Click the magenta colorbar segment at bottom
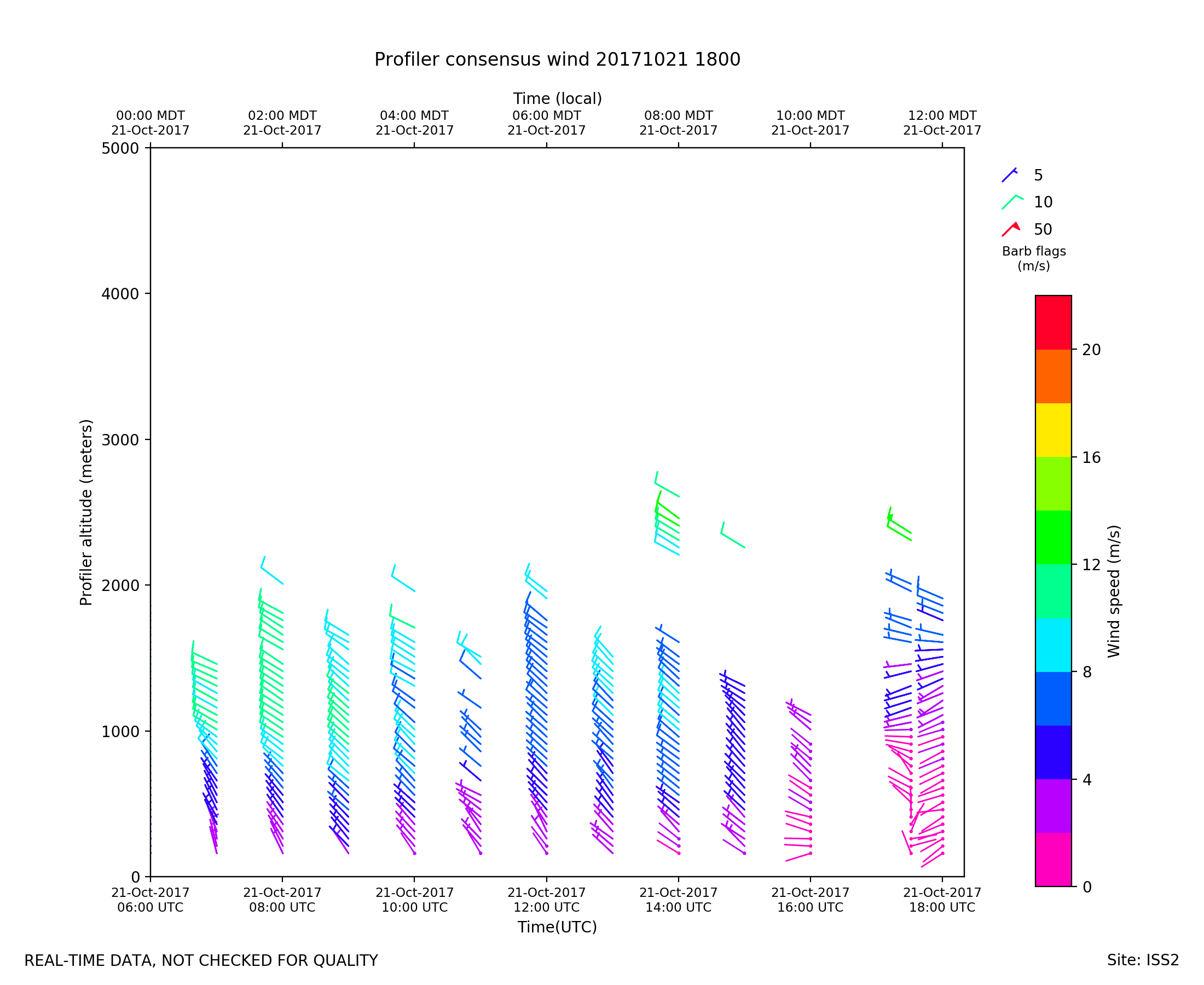1204x985 pixels. (x=1053, y=859)
